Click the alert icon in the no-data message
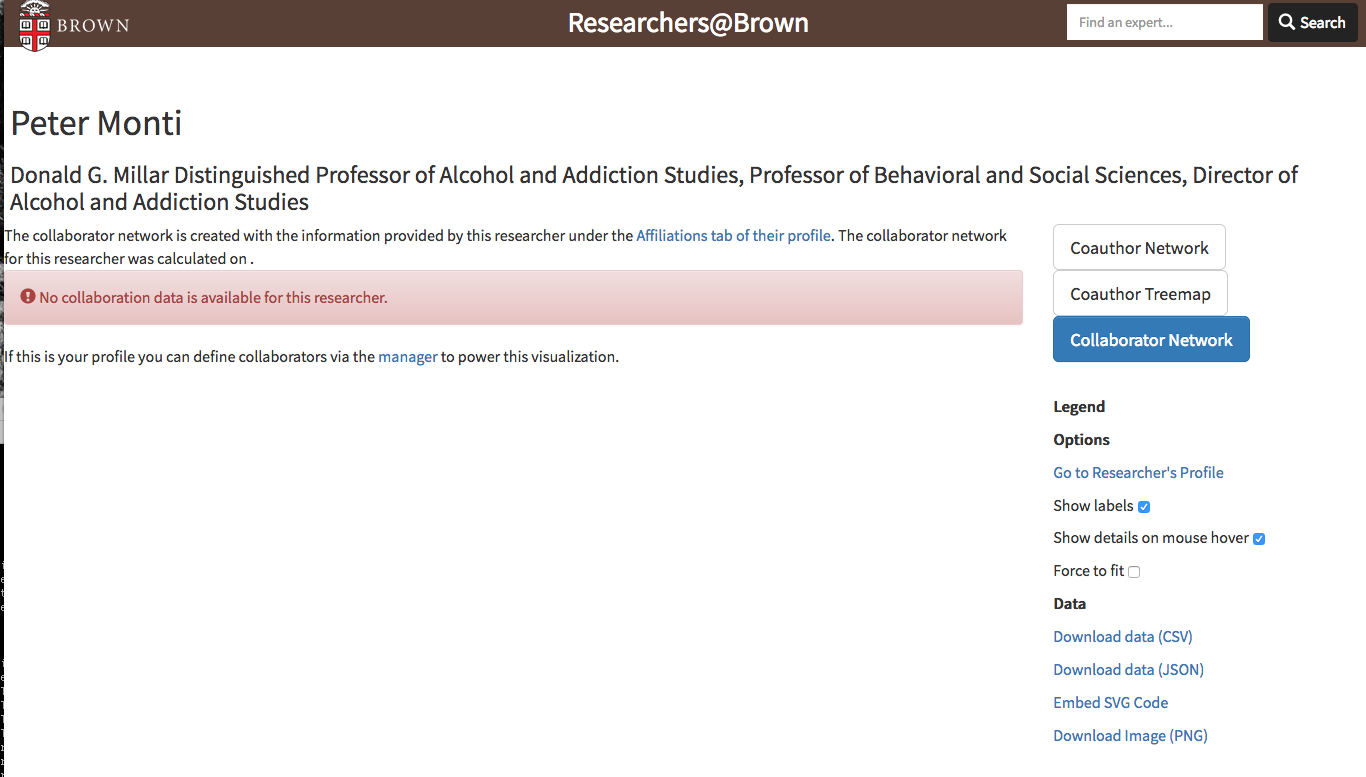 (x=28, y=297)
